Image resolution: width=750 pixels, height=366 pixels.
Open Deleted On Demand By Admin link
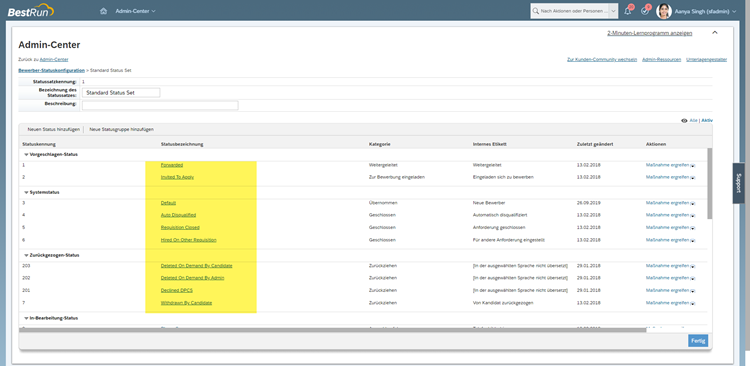192,278
